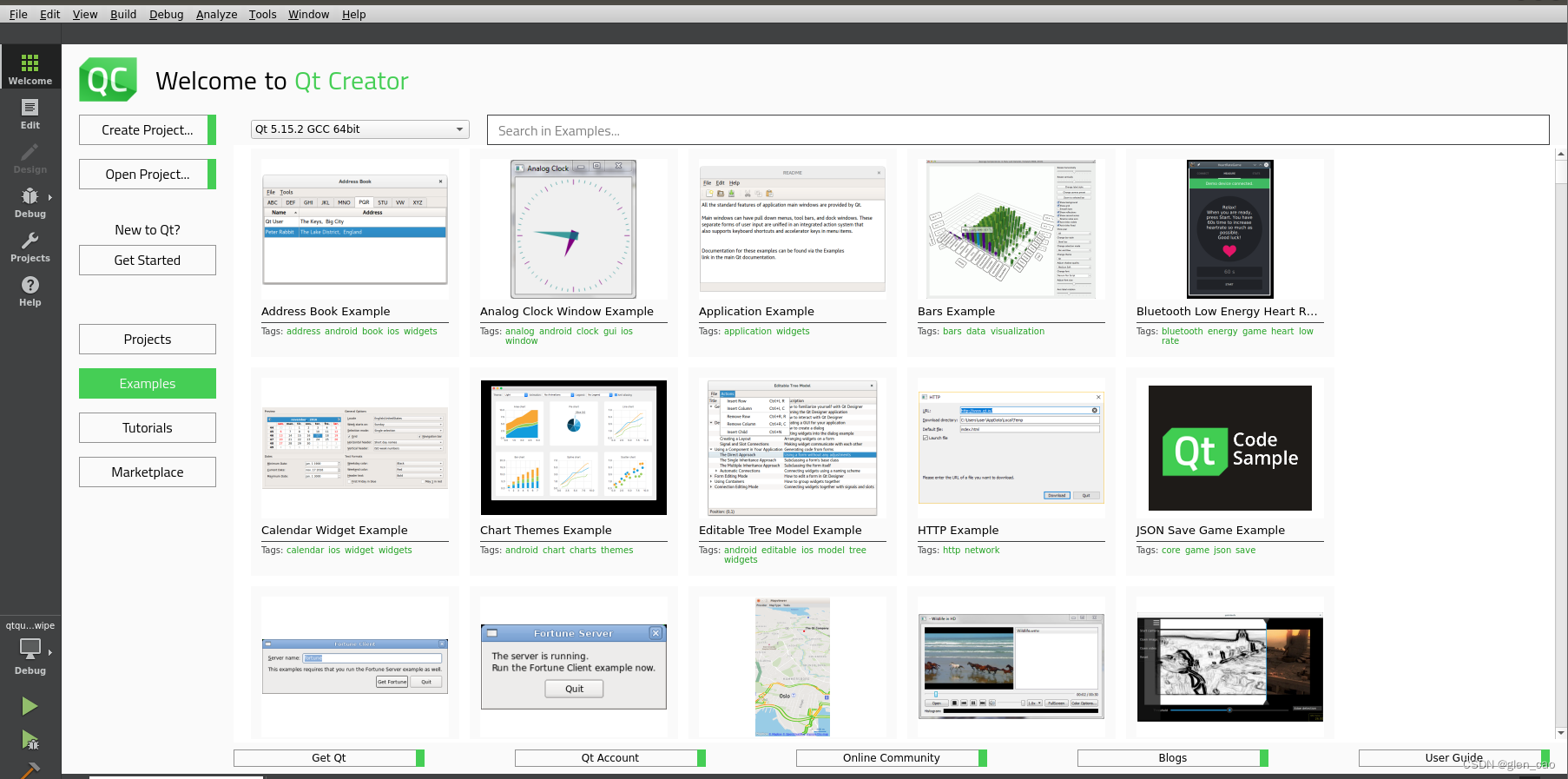
Task: Click the 'calendar' tag link
Action: (305, 551)
